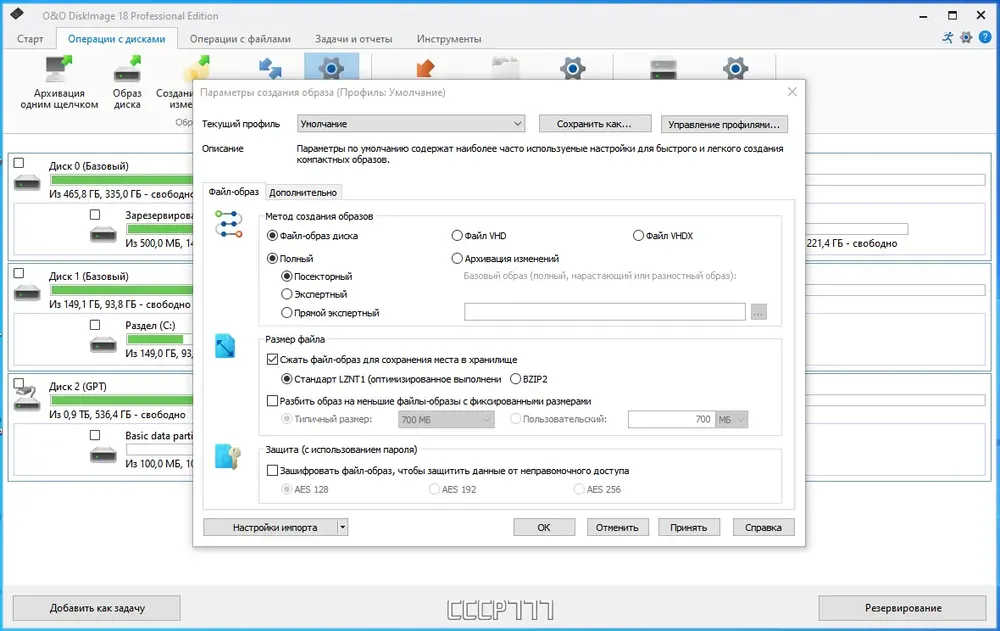Click the custom size 700 input field
This screenshot has height=631, width=1000.
pos(672,419)
